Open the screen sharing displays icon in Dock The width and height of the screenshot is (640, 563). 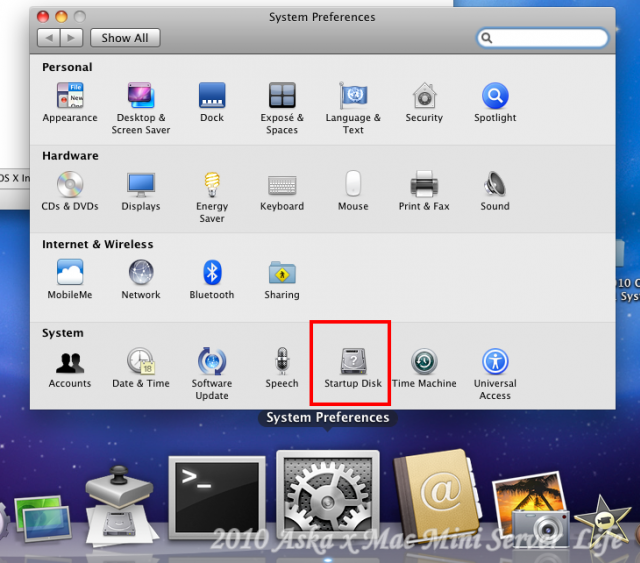pos(42,517)
